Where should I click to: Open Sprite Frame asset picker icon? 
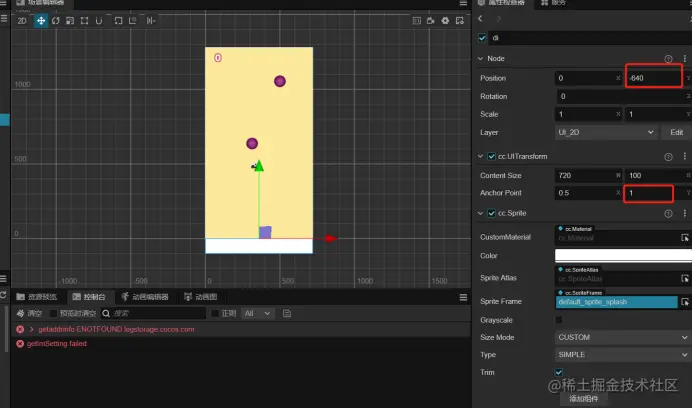point(685,302)
